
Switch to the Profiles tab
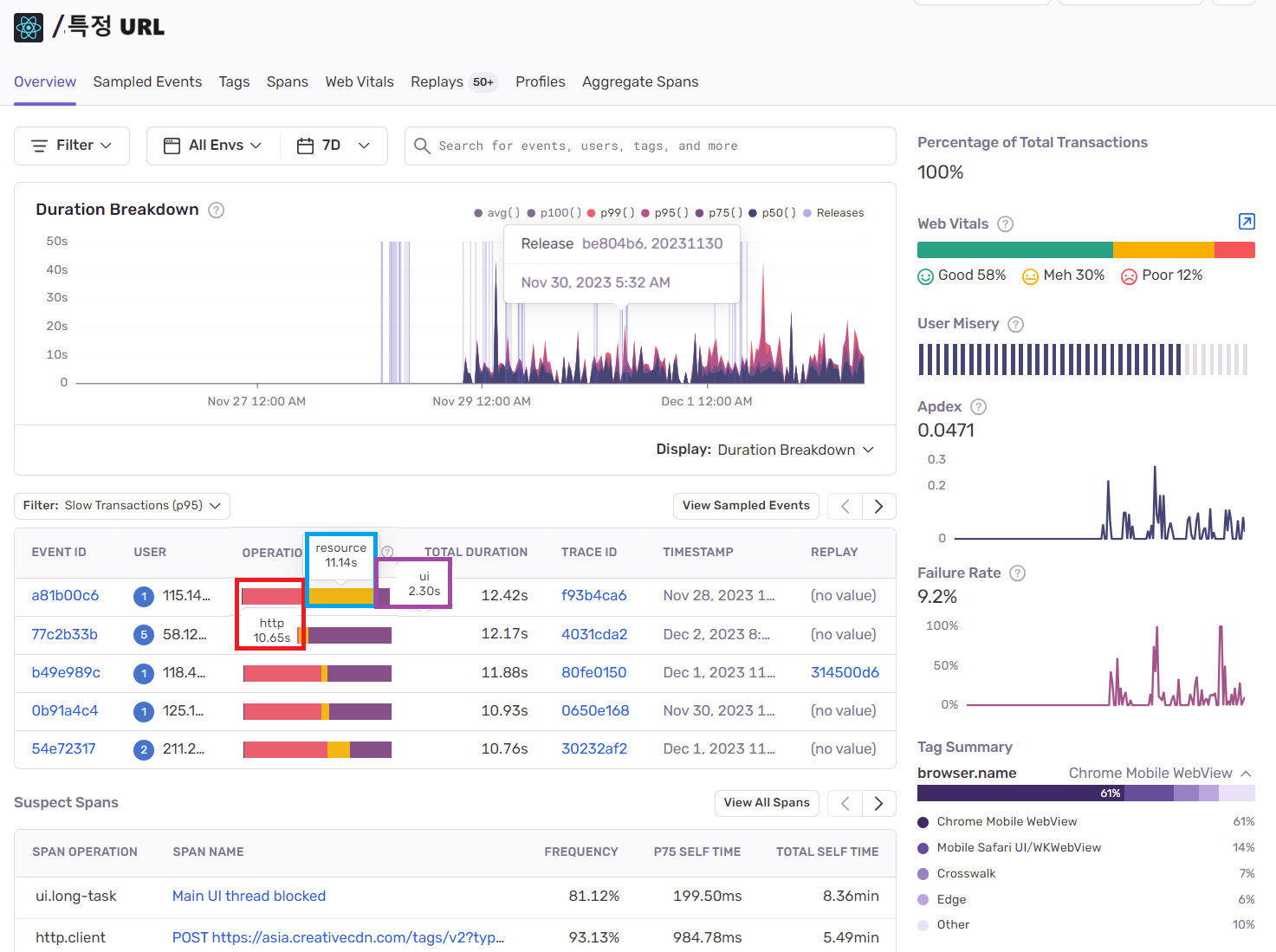[x=541, y=82]
